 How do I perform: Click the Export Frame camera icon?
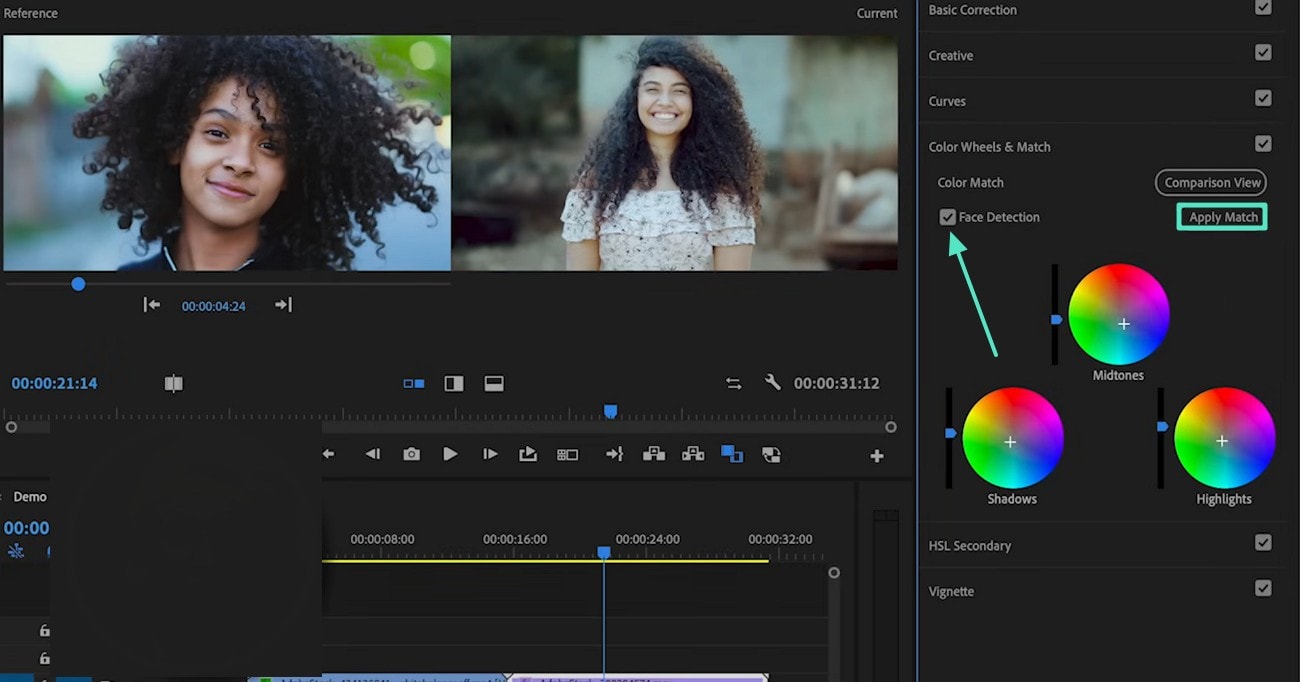point(411,454)
